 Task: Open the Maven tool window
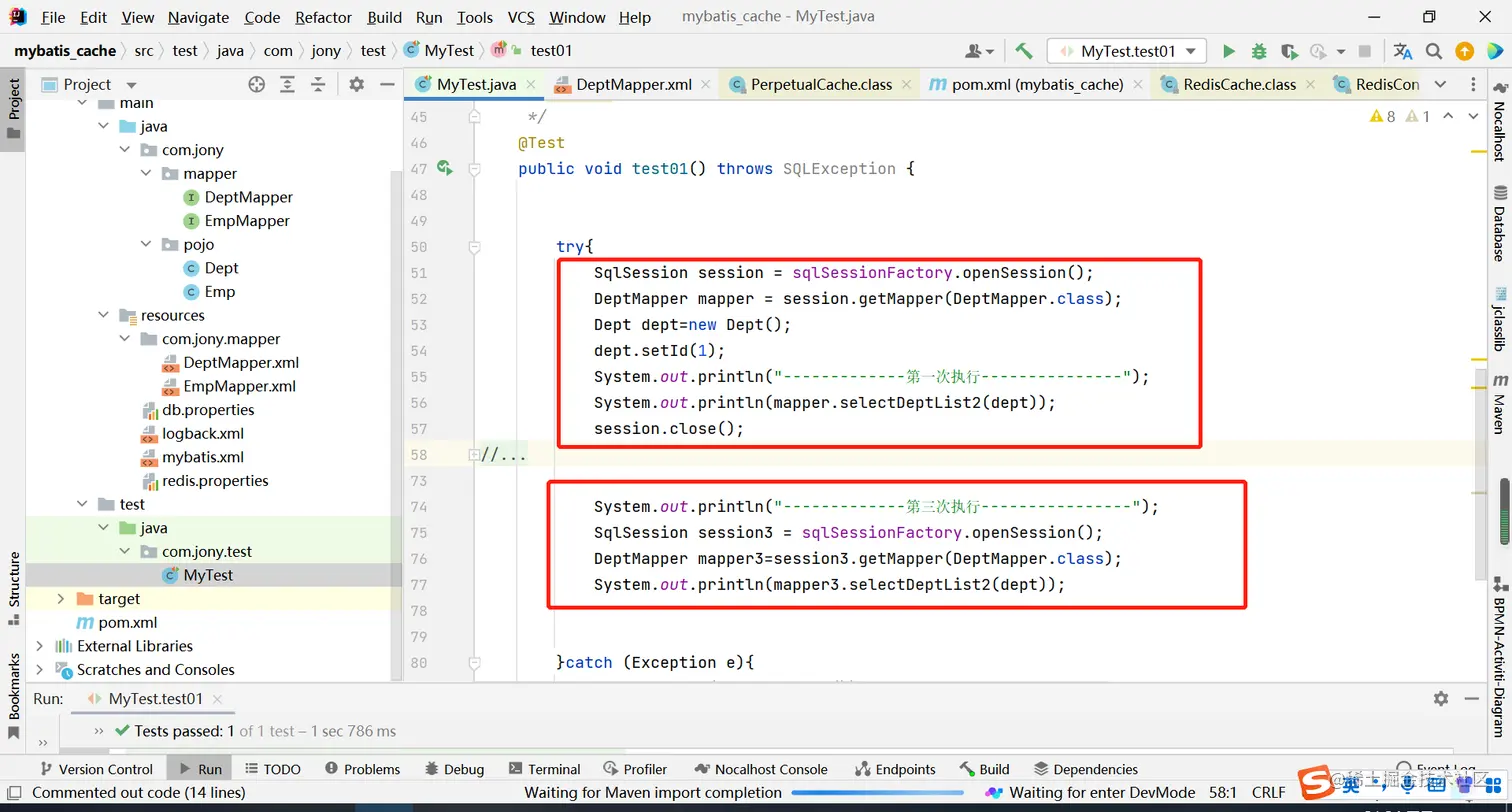(x=1499, y=403)
